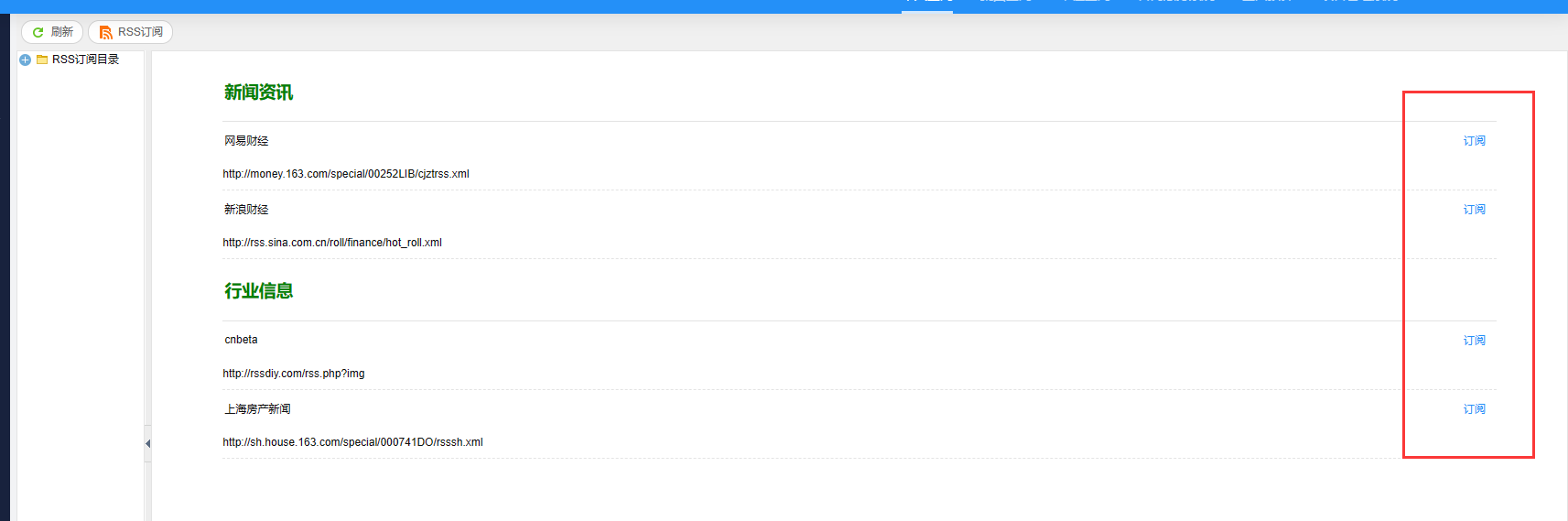Click the 新闻资讯 section heading
Image resolution: width=1568 pixels, height=521 pixels.
coord(258,92)
